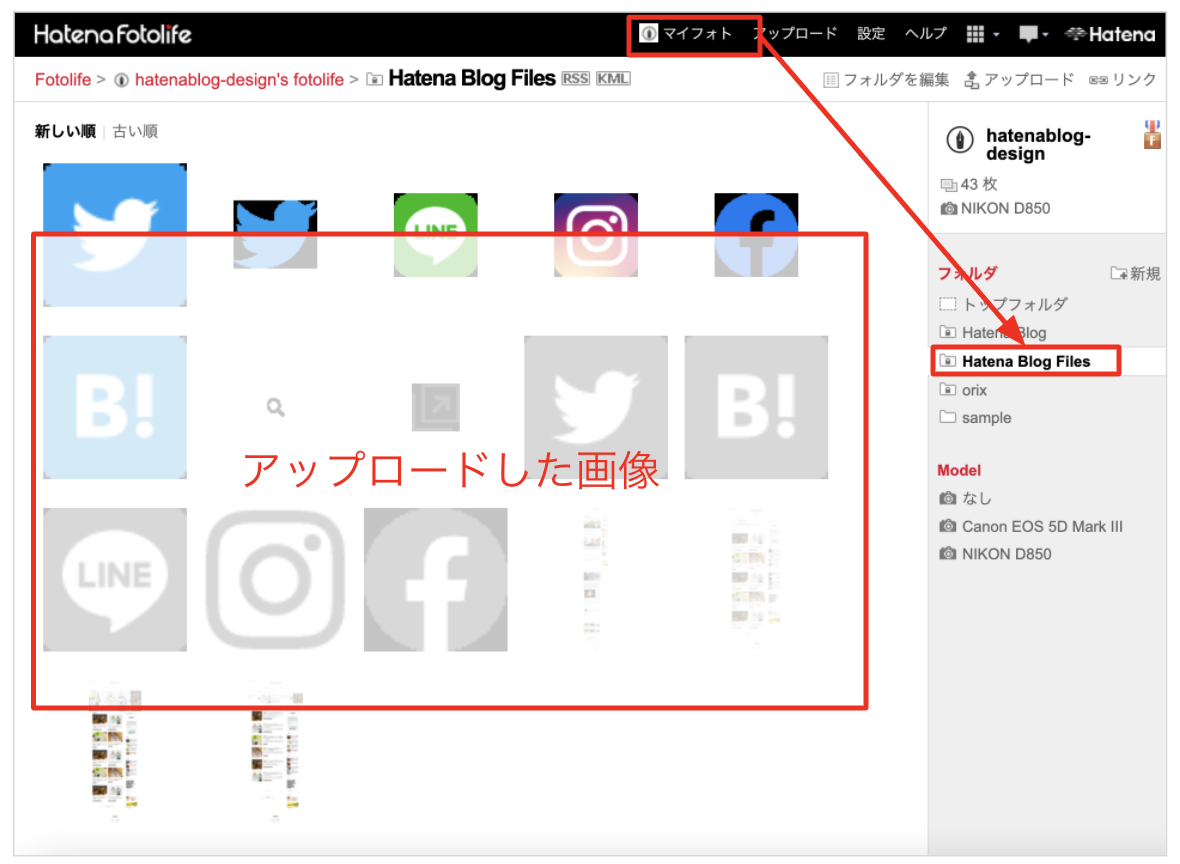
Task: Click the medal badge icon
Action: [1152, 134]
